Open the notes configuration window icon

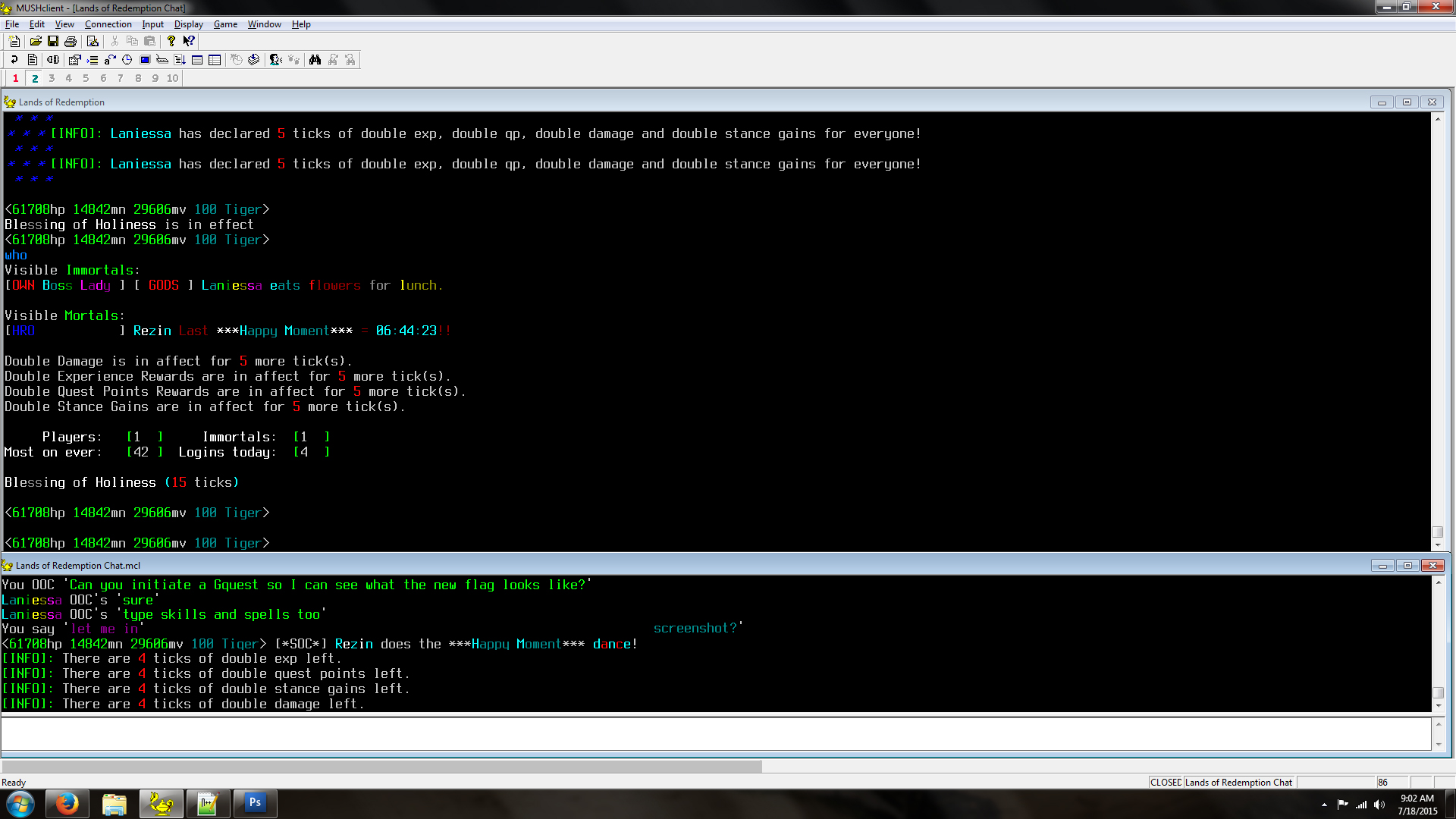[197, 59]
